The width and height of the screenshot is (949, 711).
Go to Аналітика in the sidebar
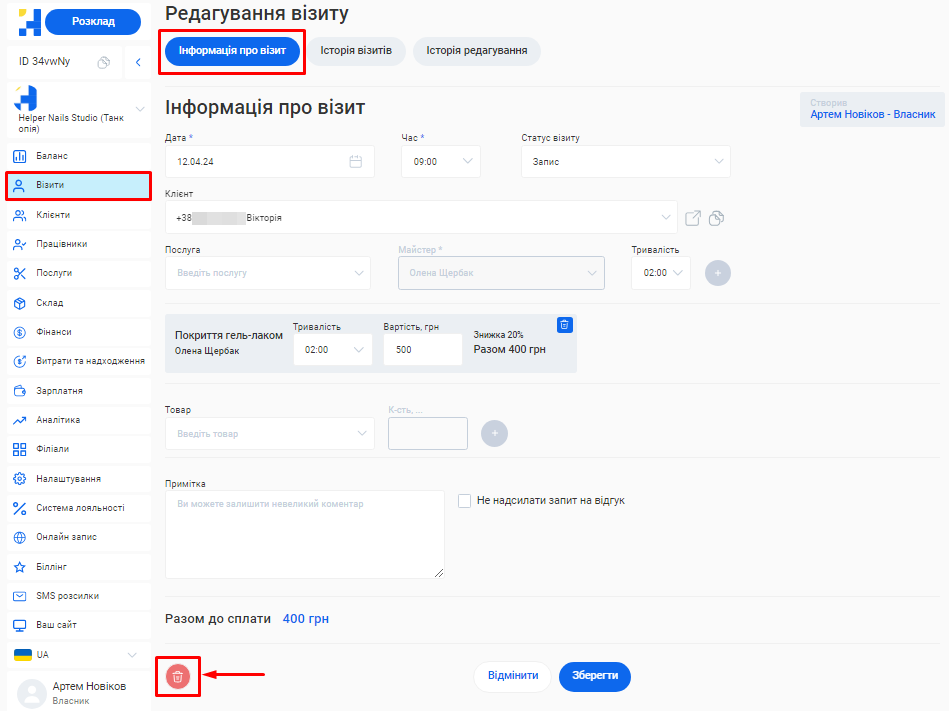58,420
